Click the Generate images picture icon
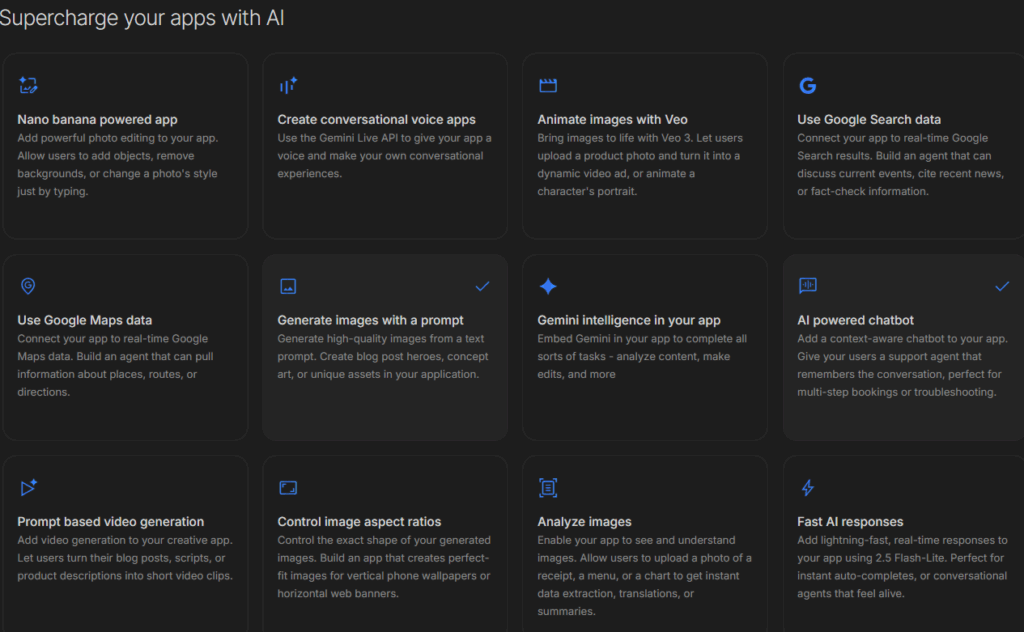Screen dimensions: 1024x632 click(288, 287)
